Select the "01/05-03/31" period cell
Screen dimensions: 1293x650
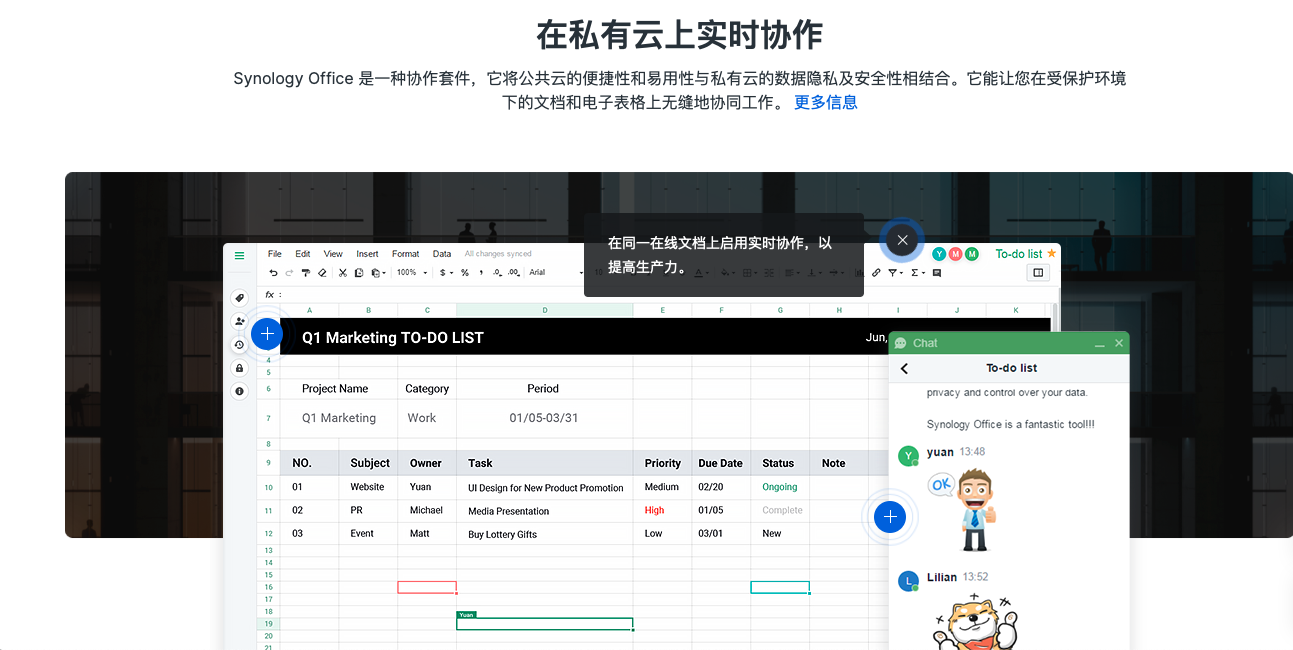[x=544, y=418]
